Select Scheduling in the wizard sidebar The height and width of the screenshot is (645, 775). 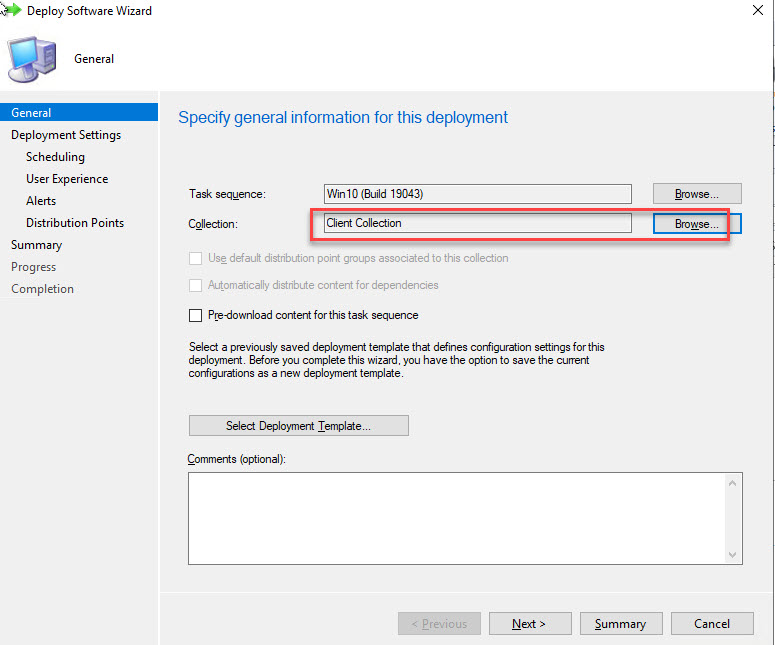click(x=55, y=157)
